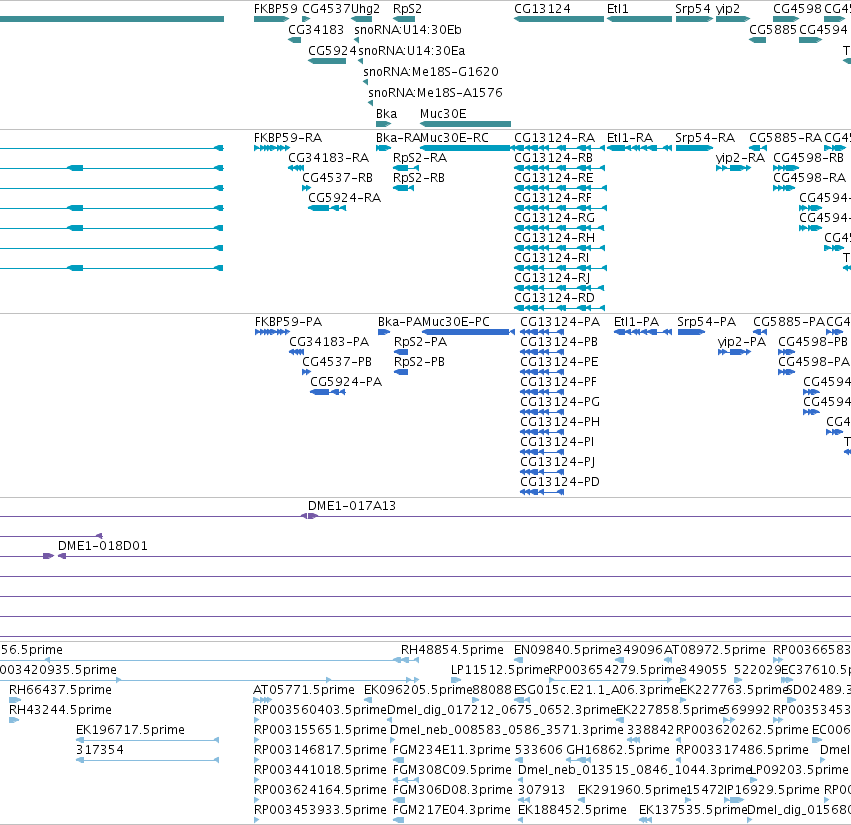Click the yip2-PA protein label

[742, 342]
